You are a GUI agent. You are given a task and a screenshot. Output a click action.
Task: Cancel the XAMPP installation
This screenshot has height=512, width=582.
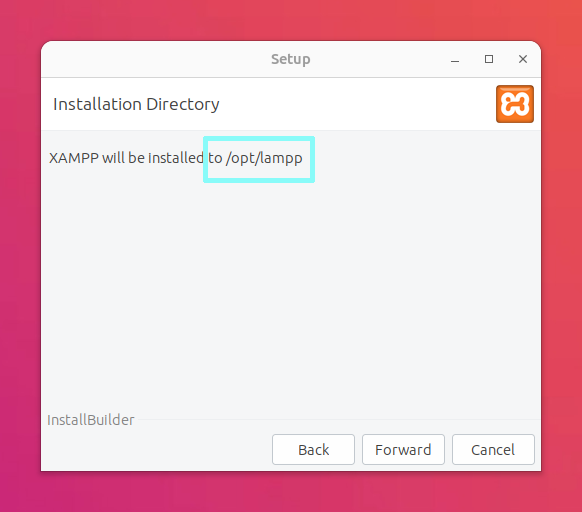[x=493, y=450]
